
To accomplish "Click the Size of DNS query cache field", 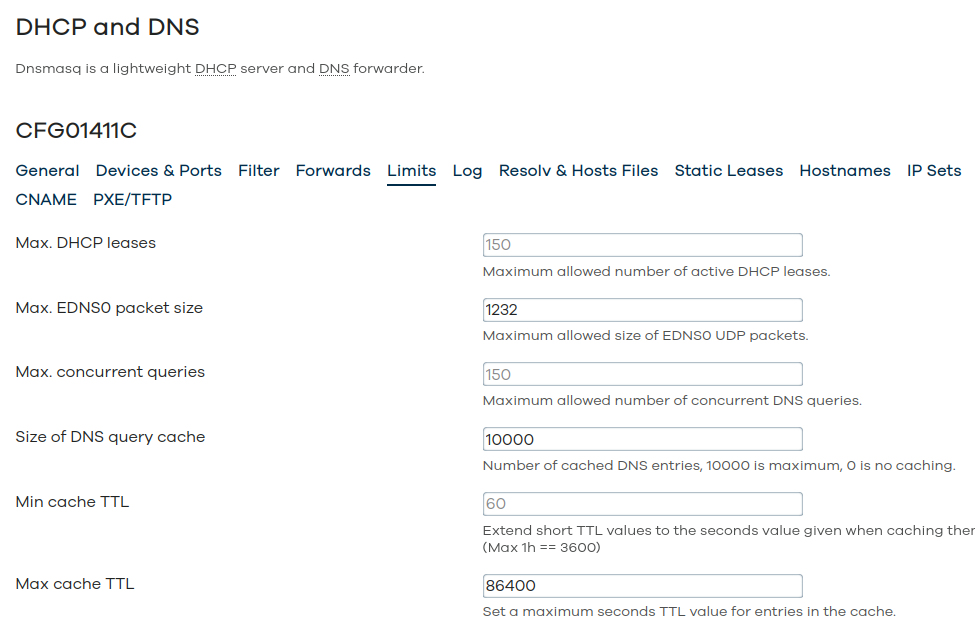I will click(x=642, y=439).
